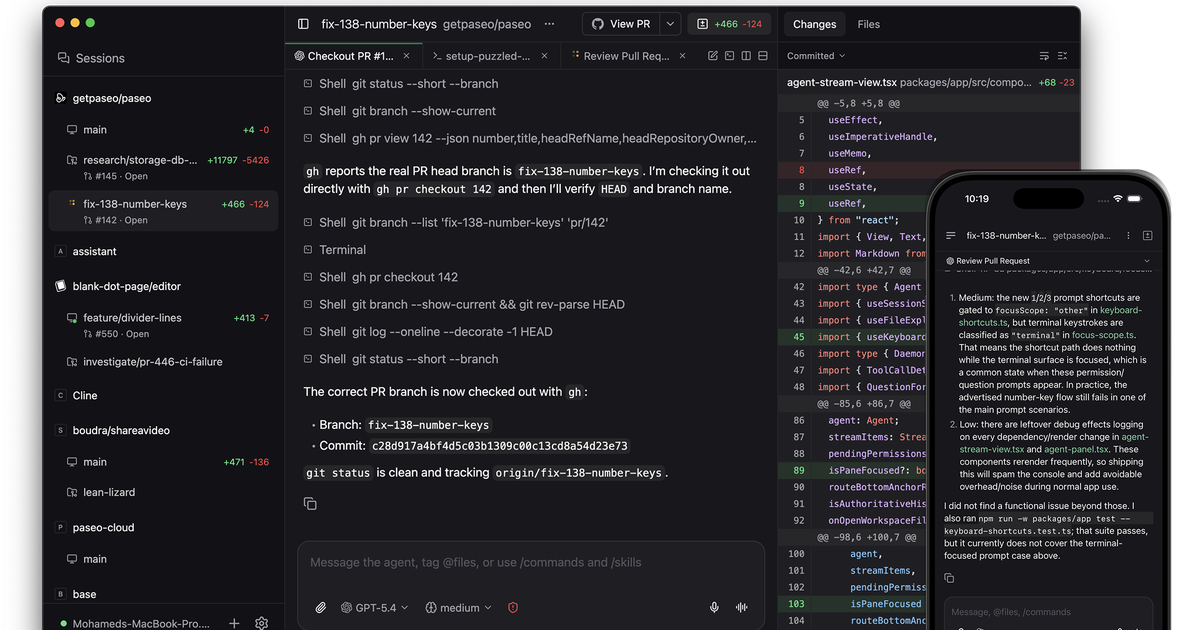Image resolution: width=1200 pixels, height=630 pixels.
Task: Open the main workspace under getpaseo/paseo
Action: 164,130
